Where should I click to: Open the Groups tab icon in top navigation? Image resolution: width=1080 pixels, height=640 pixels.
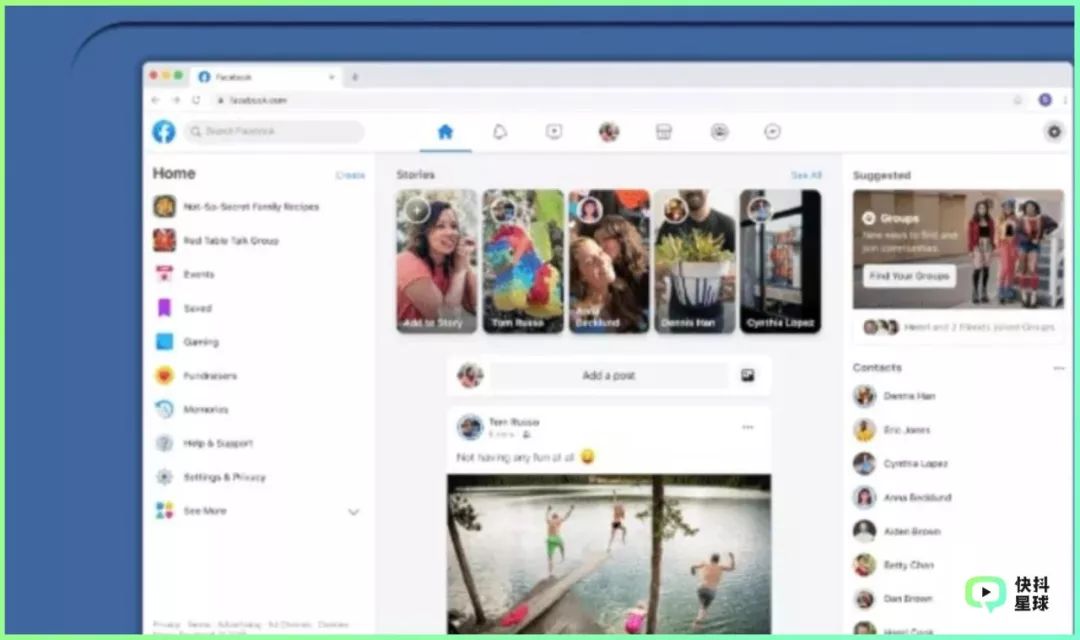coord(719,132)
